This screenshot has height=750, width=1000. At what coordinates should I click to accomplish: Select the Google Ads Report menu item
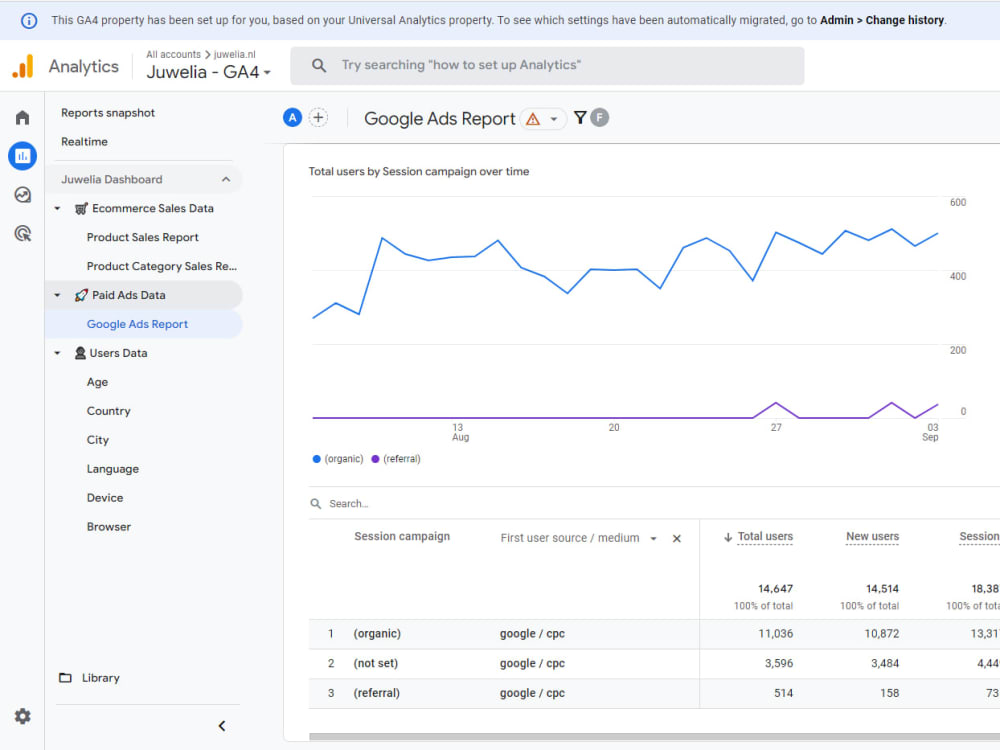pos(137,324)
